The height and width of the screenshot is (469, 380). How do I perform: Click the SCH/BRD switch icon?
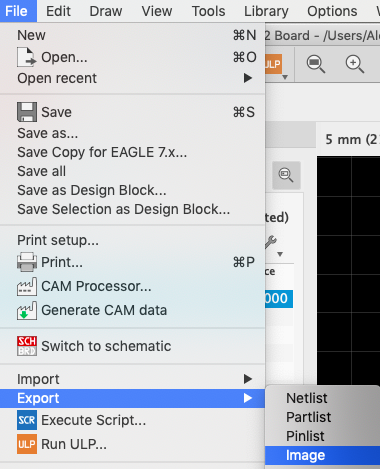pyautogui.click(x=27, y=346)
